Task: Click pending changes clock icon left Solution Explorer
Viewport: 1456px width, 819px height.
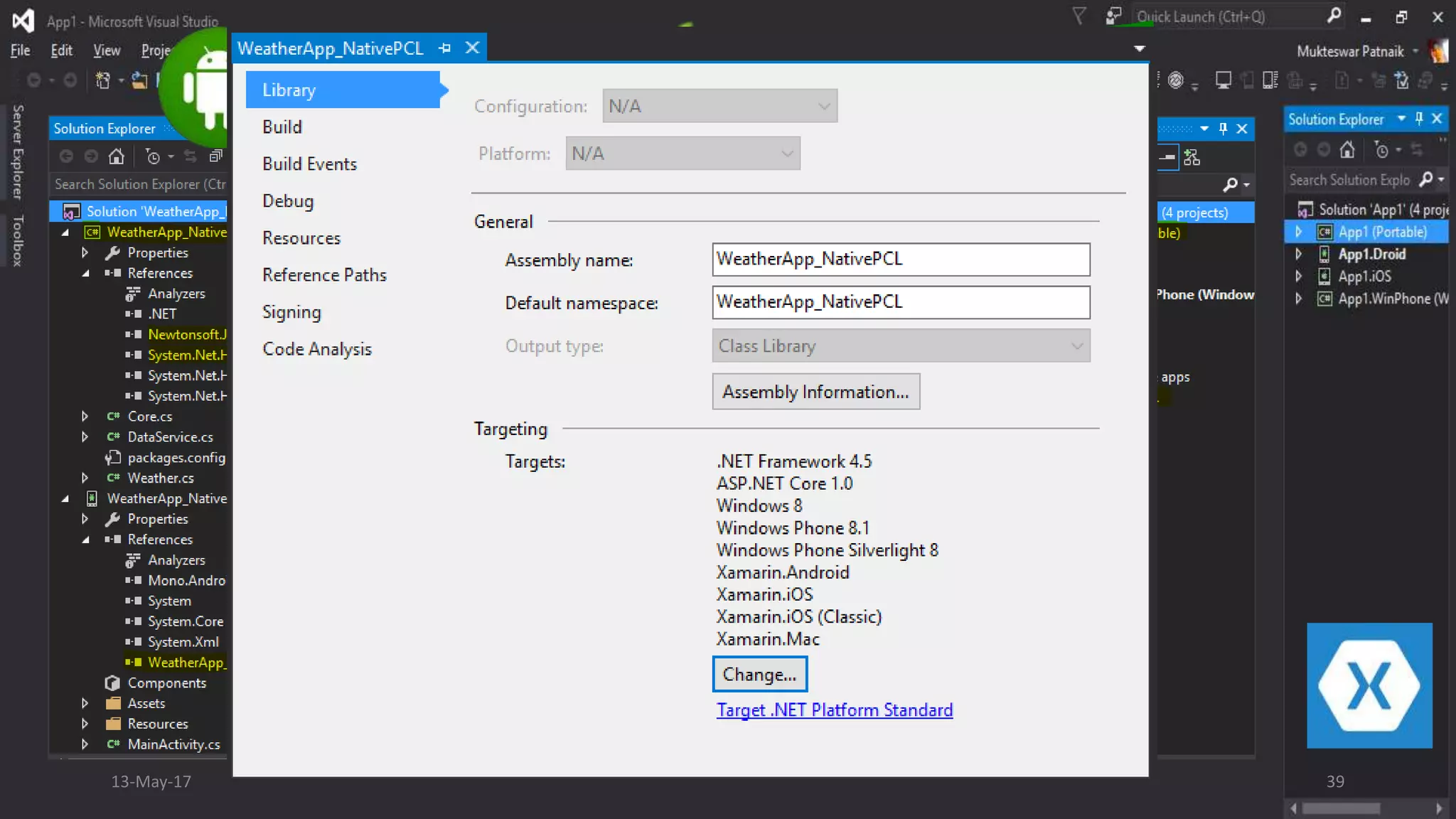Action: 152,156
